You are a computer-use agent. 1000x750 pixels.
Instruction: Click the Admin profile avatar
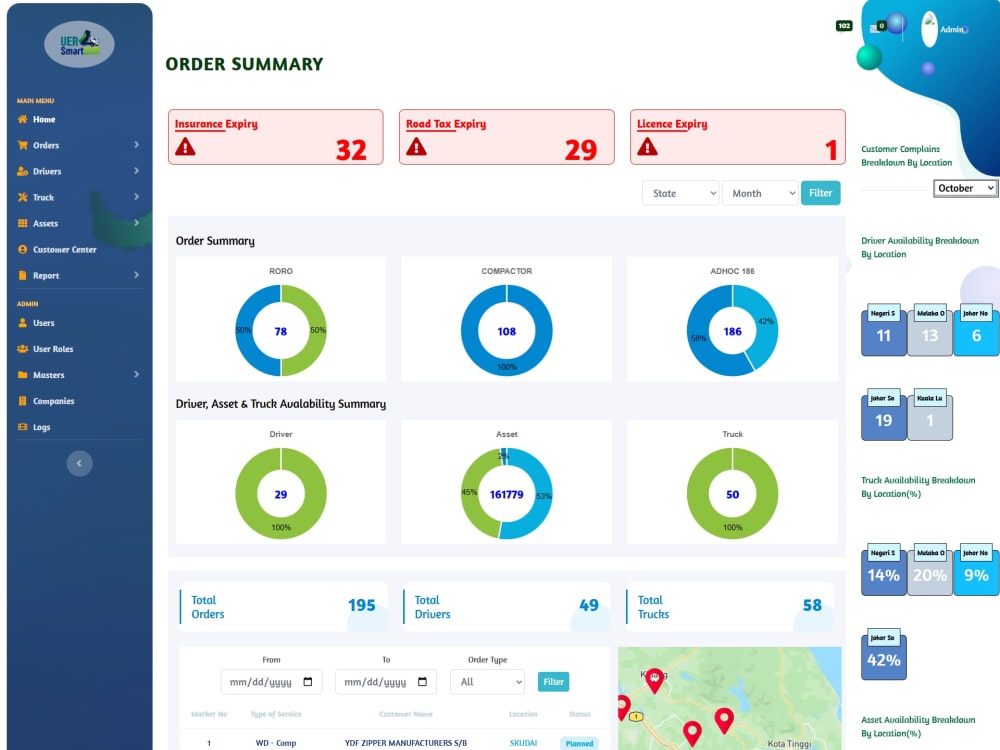pyautogui.click(x=929, y=29)
